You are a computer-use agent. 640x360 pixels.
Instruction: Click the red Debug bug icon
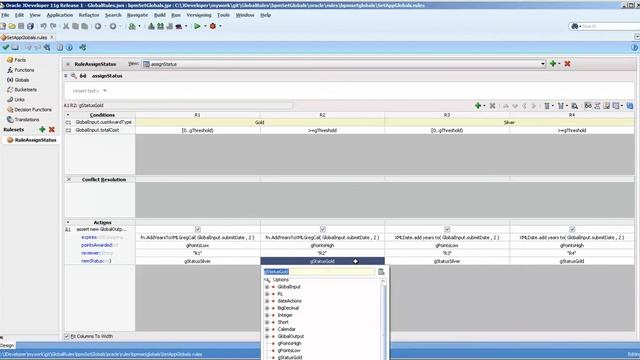tap(213, 26)
